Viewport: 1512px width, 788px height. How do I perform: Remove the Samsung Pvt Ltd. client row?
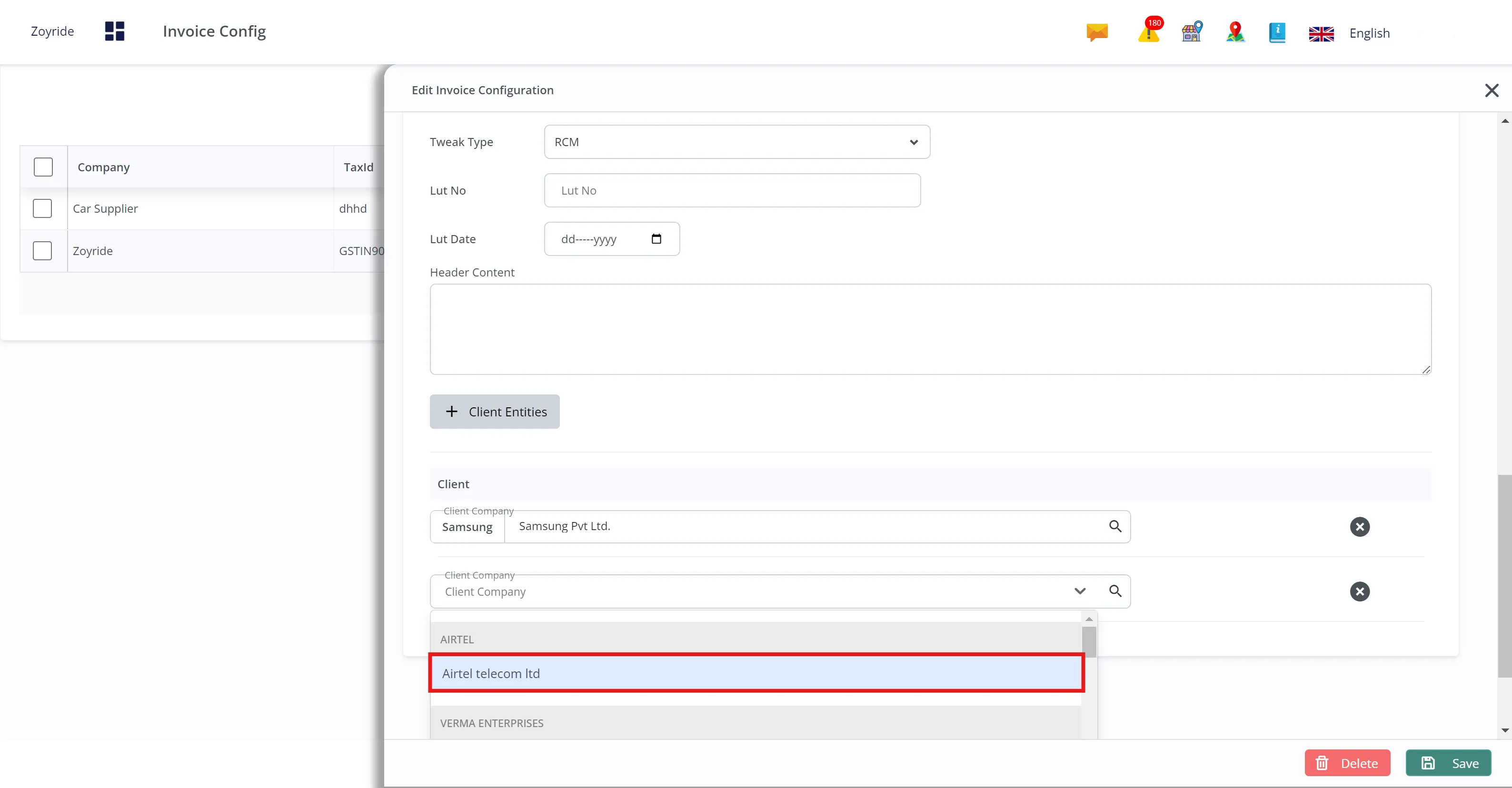1359,526
